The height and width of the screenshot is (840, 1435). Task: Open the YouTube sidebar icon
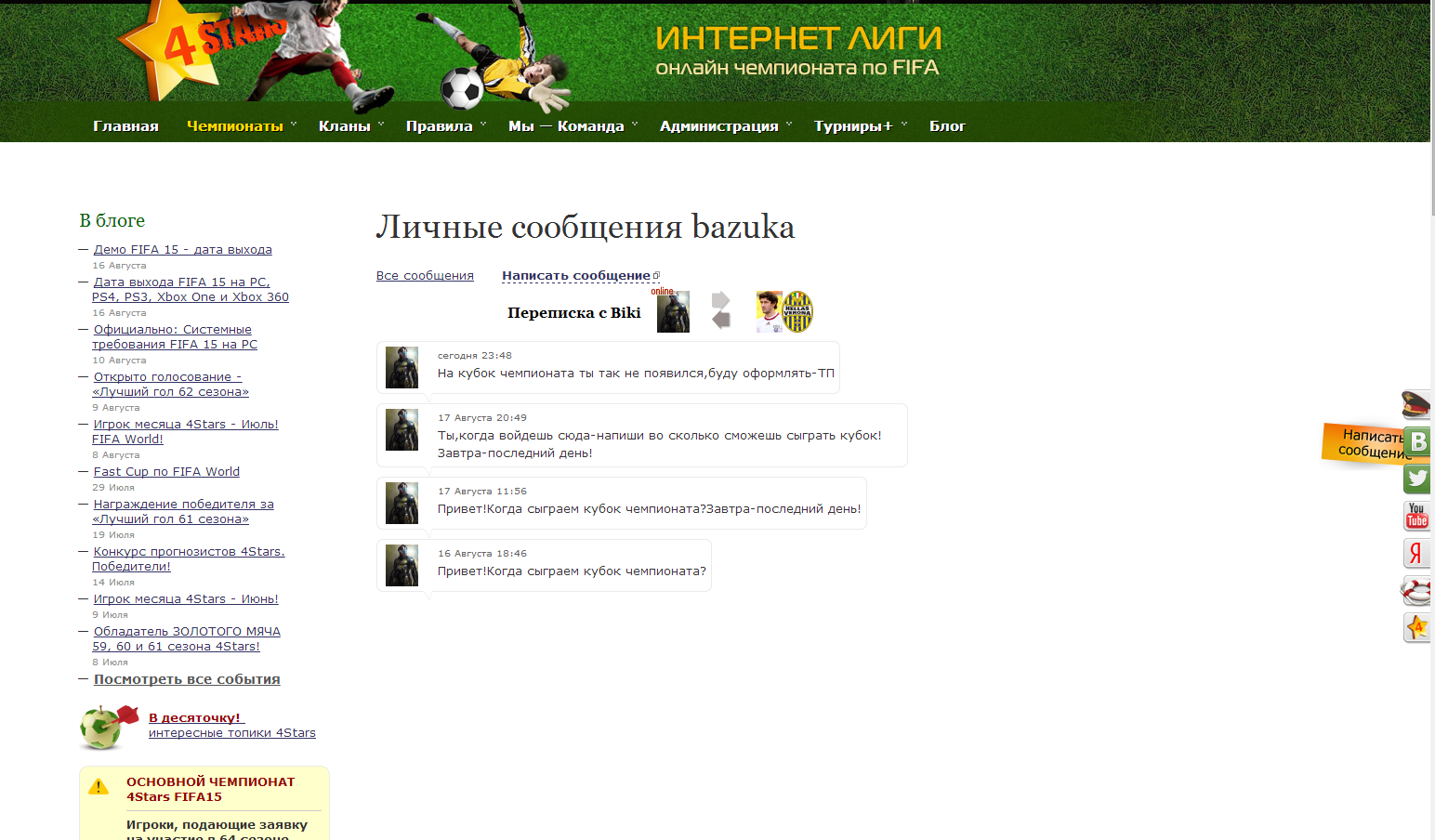(x=1416, y=516)
